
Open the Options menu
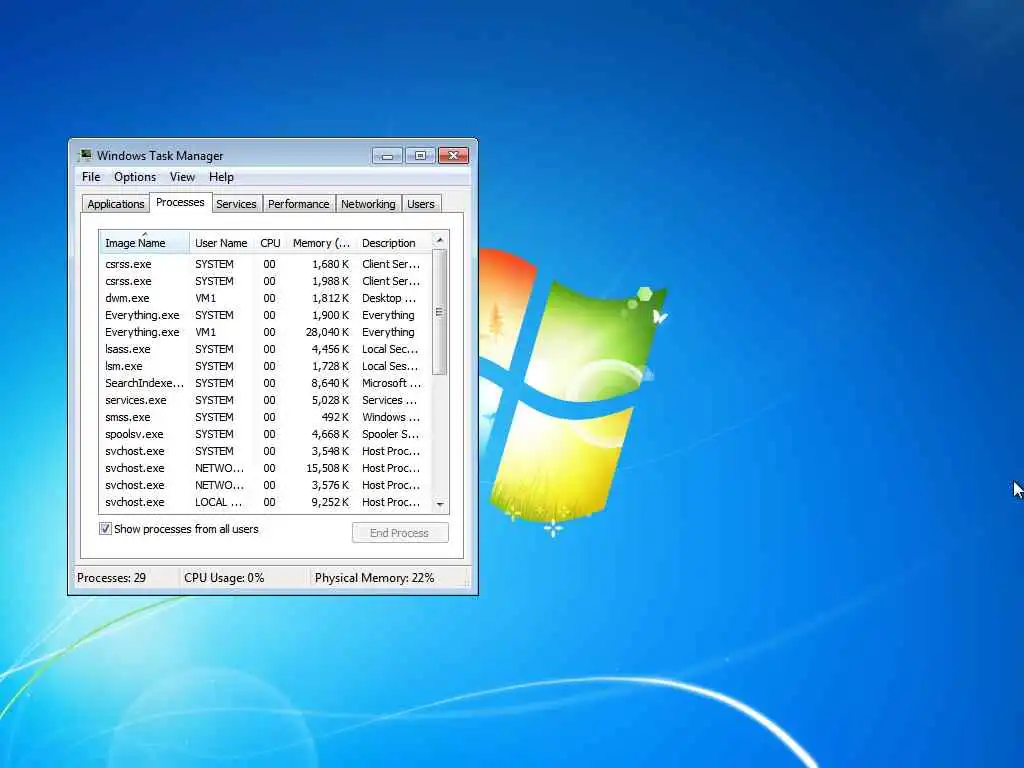point(135,177)
